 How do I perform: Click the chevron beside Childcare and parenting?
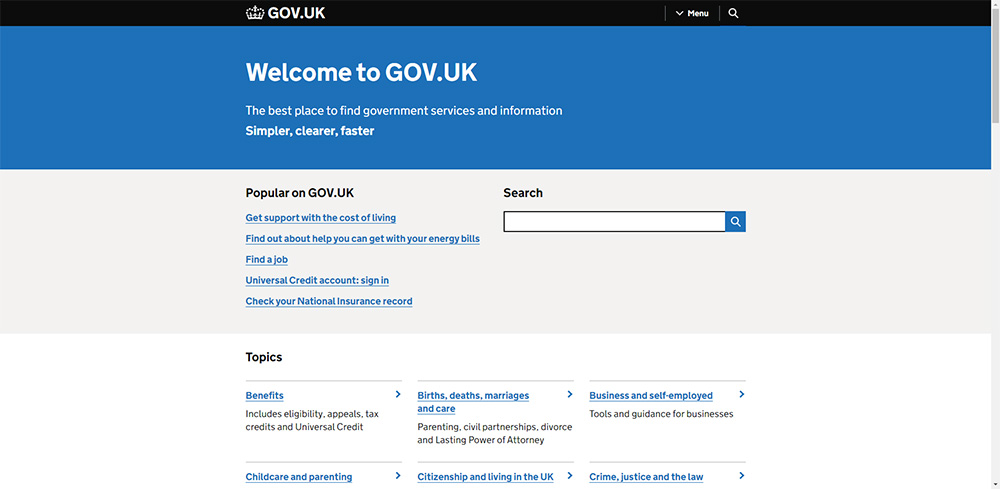(x=398, y=475)
